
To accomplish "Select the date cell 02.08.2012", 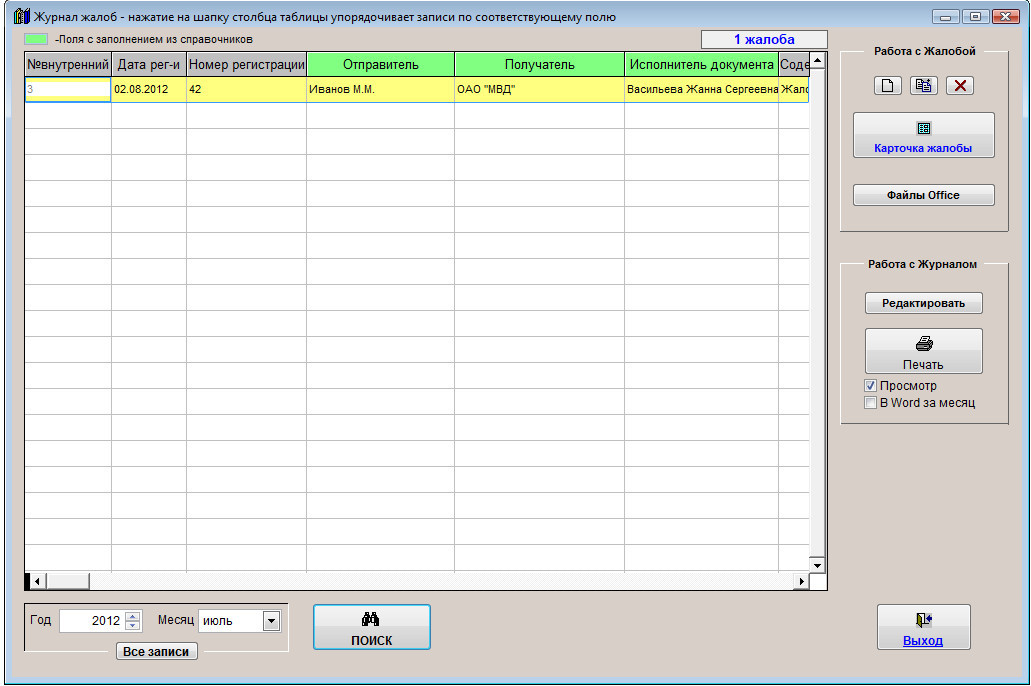I will pyautogui.click(x=149, y=89).
